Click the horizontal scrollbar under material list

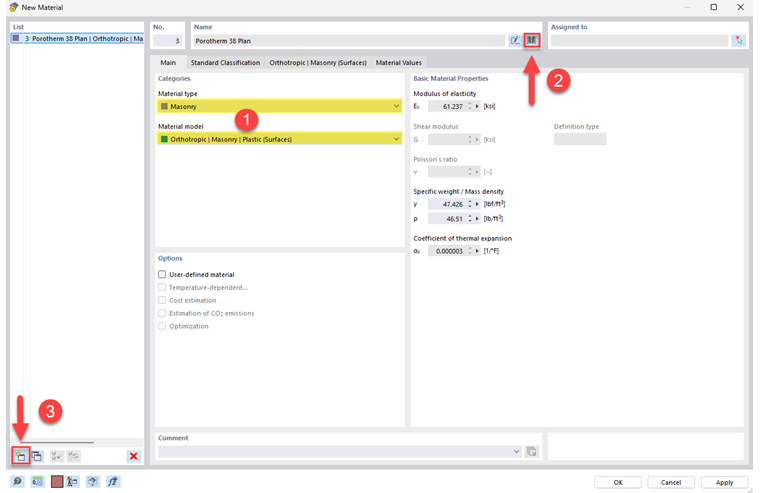(x=57, y=442)
